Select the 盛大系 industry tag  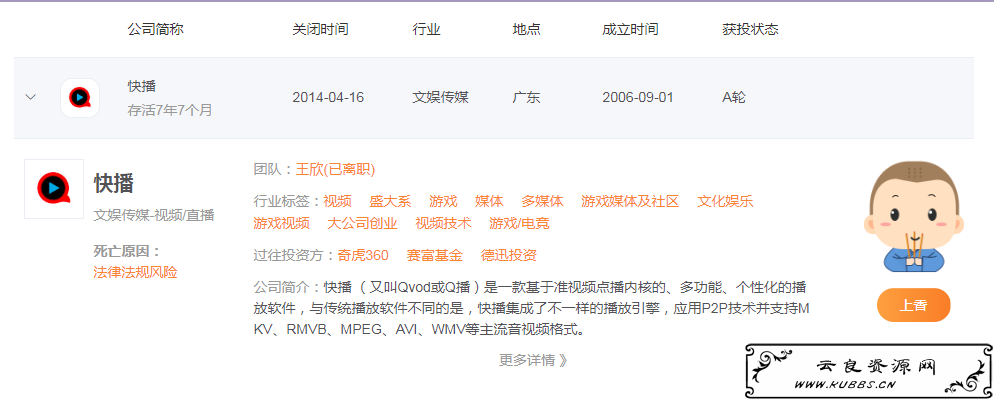(x=390, y=202)
